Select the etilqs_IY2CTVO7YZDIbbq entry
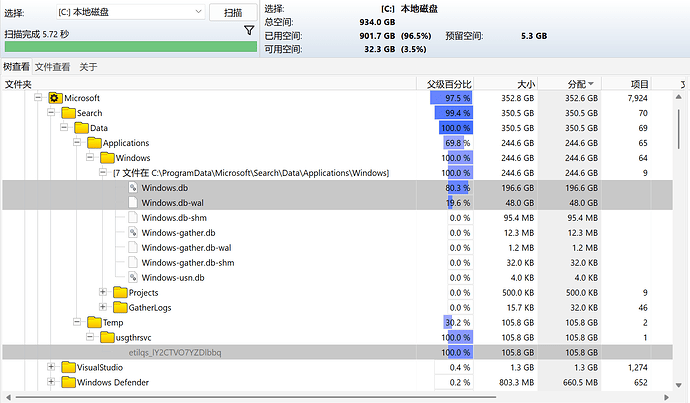 coord(175,352)
